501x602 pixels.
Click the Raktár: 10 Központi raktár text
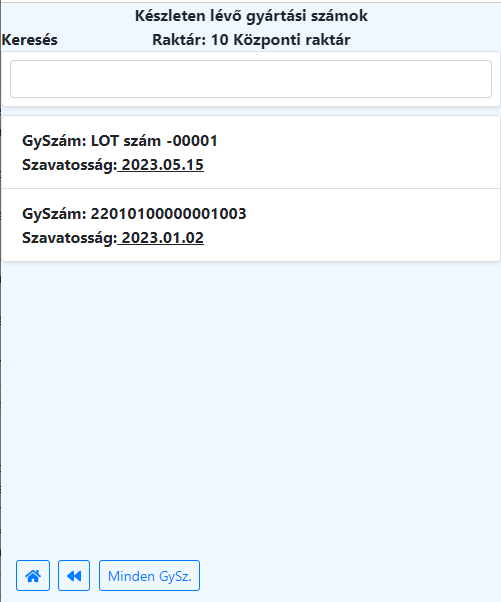(x=251, y=40)
